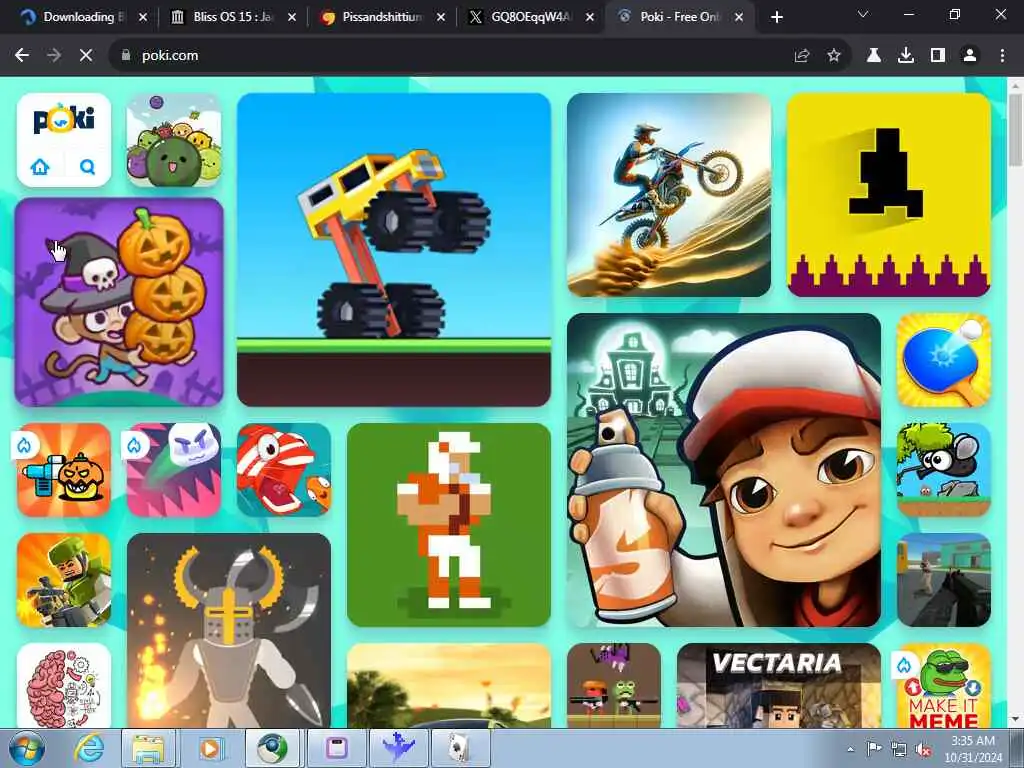1024x768 pixels.
Task: Click the purple app taskbar icon
Action: pos(336,748)
